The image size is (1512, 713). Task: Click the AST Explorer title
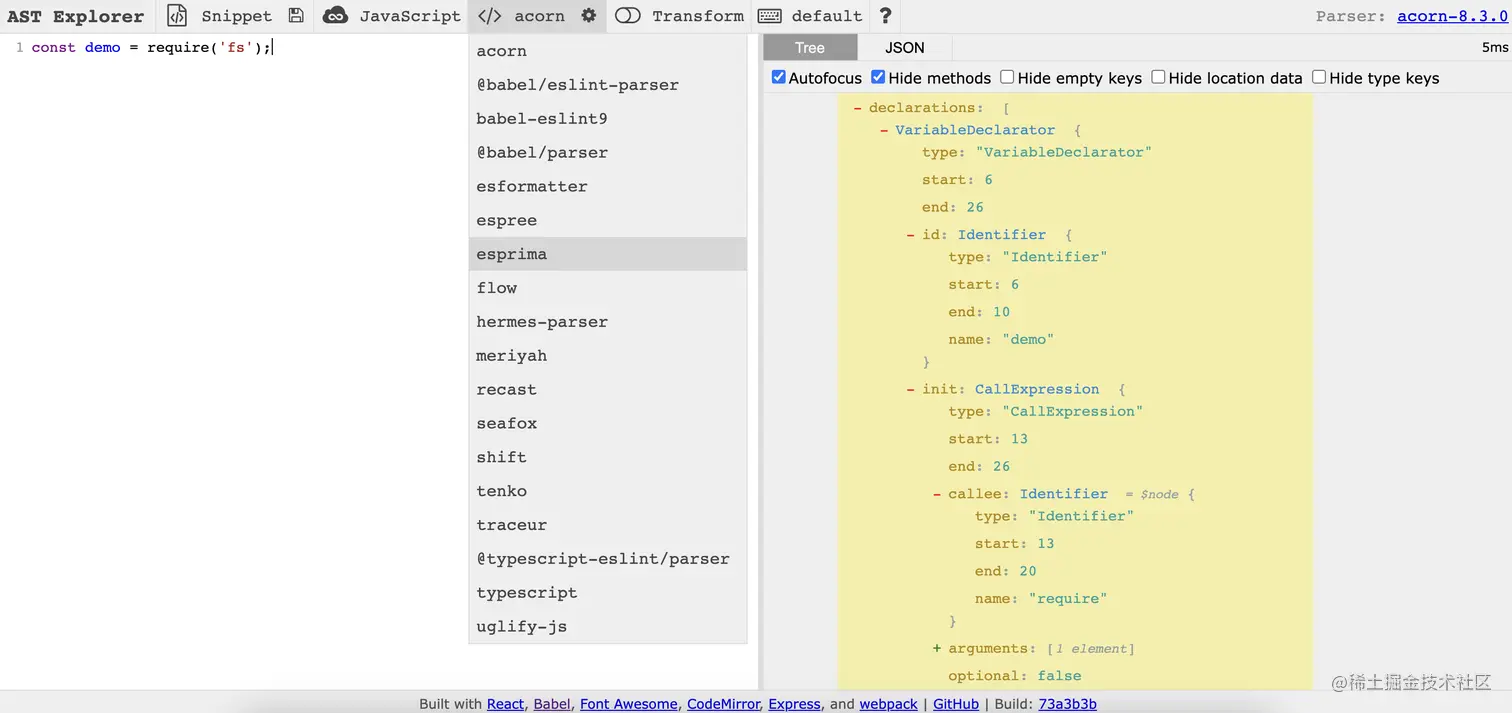pyautogui.click(x=76, y=16)
